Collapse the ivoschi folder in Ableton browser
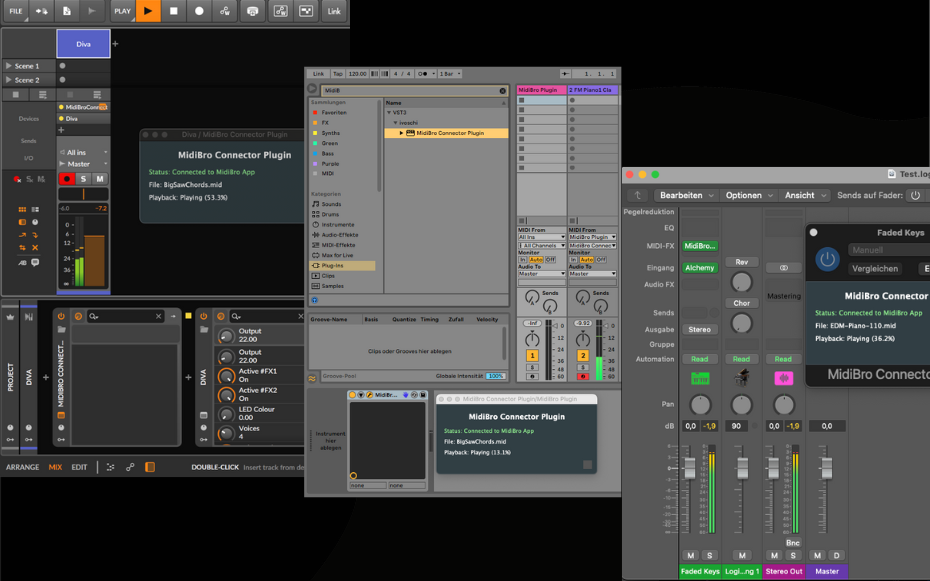Viewport: 930px width, 581px height. pyautogui.click(x=396, y=123)
